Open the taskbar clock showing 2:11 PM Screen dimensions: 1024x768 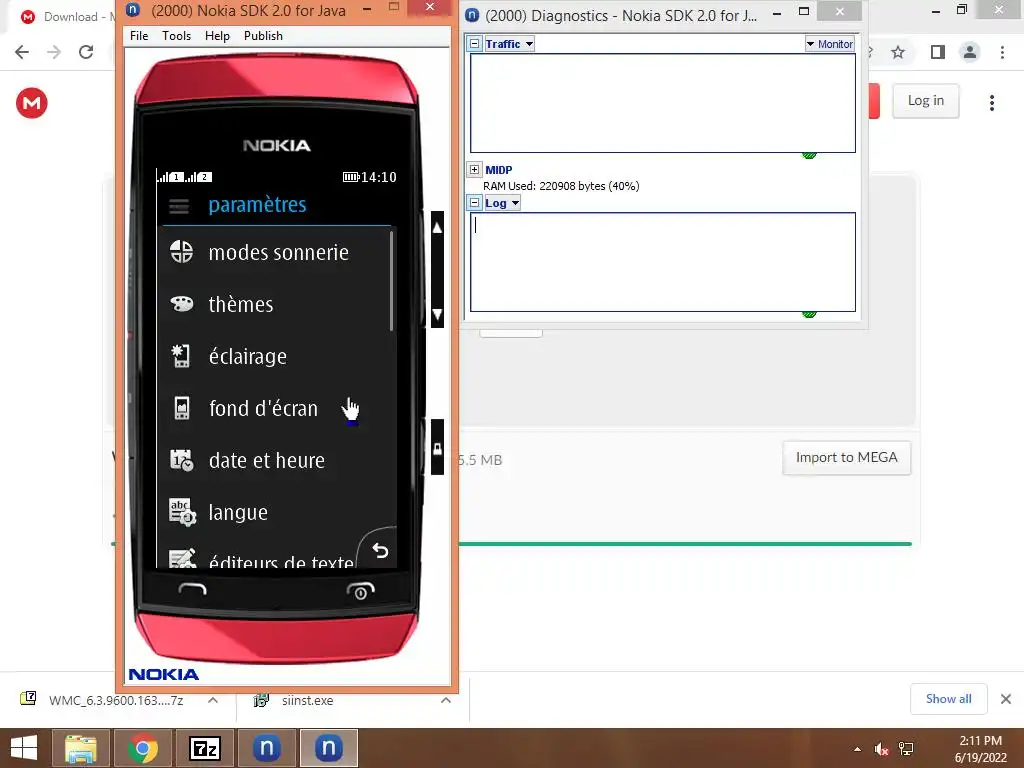[x=980, y=749]
